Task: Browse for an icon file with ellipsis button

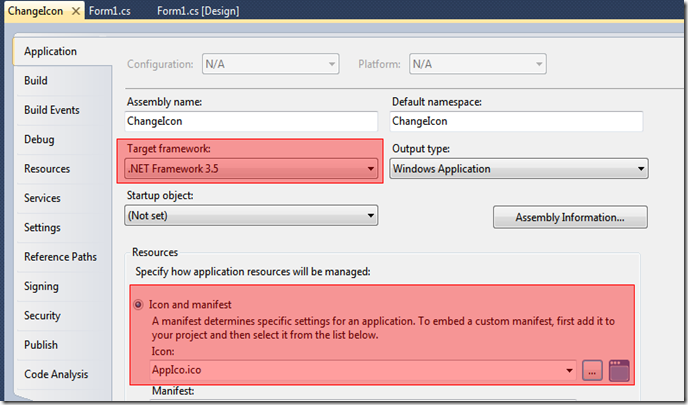Action: pyautogui.click(x=592, y=371)
